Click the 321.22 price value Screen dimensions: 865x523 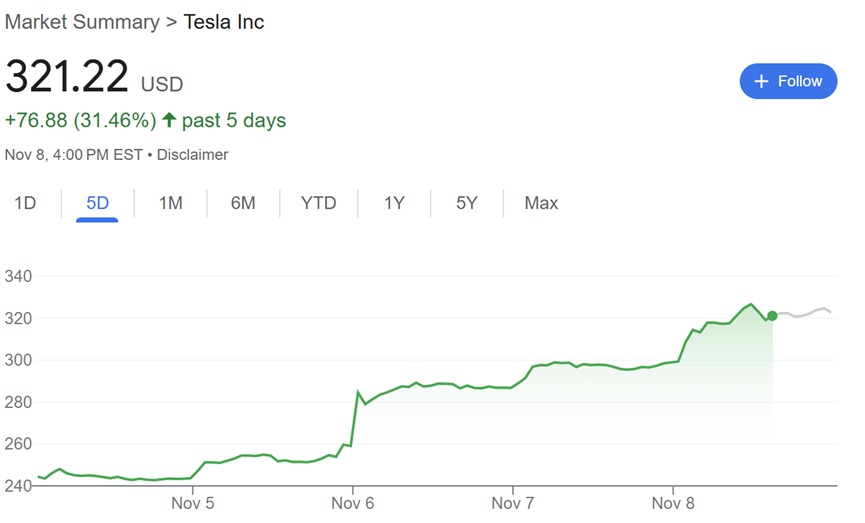coord(67,77)
